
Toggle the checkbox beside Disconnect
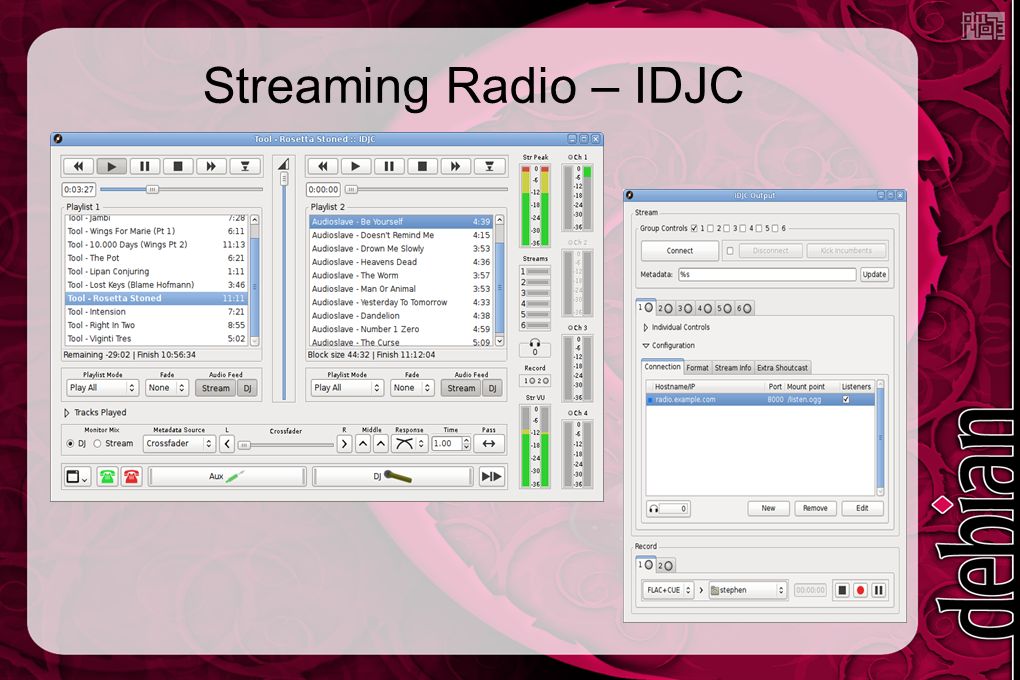730,251
